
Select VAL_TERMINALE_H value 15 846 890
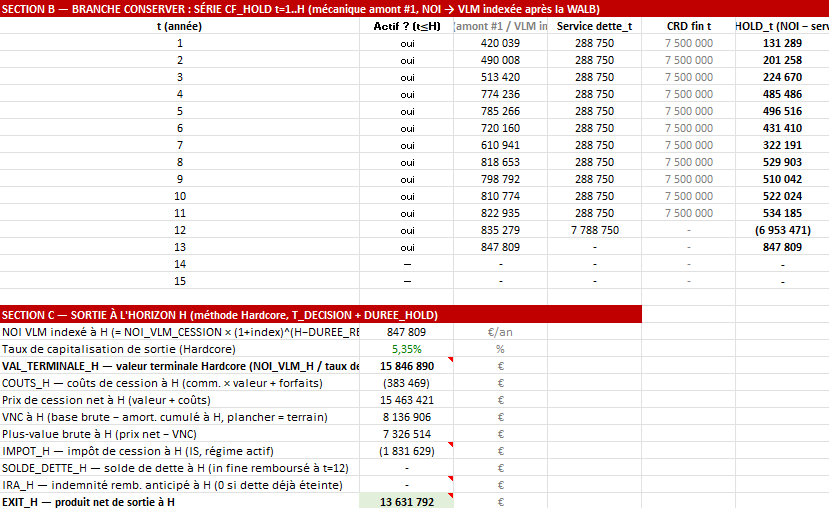[x=407, y=366]
